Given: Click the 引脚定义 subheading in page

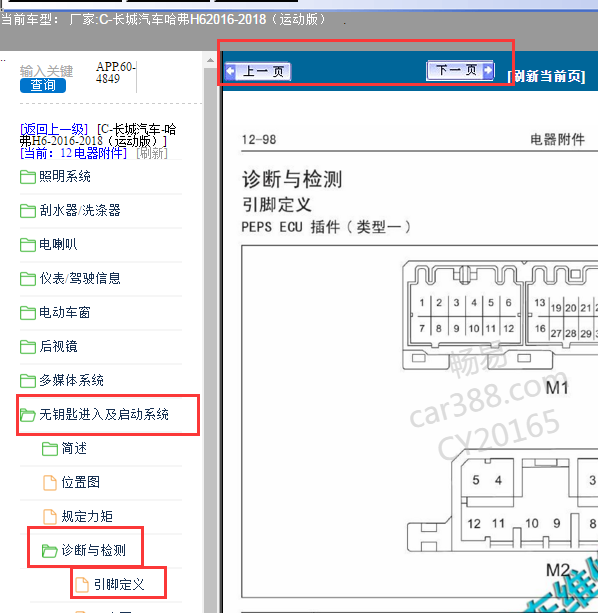Looking at the screenshot, I should (277, 204).
